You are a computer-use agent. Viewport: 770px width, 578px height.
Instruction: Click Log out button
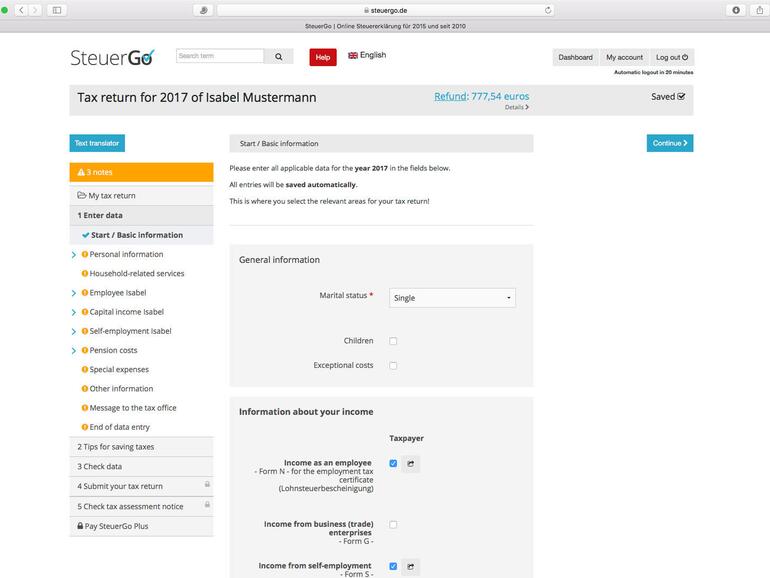point(672,57)
